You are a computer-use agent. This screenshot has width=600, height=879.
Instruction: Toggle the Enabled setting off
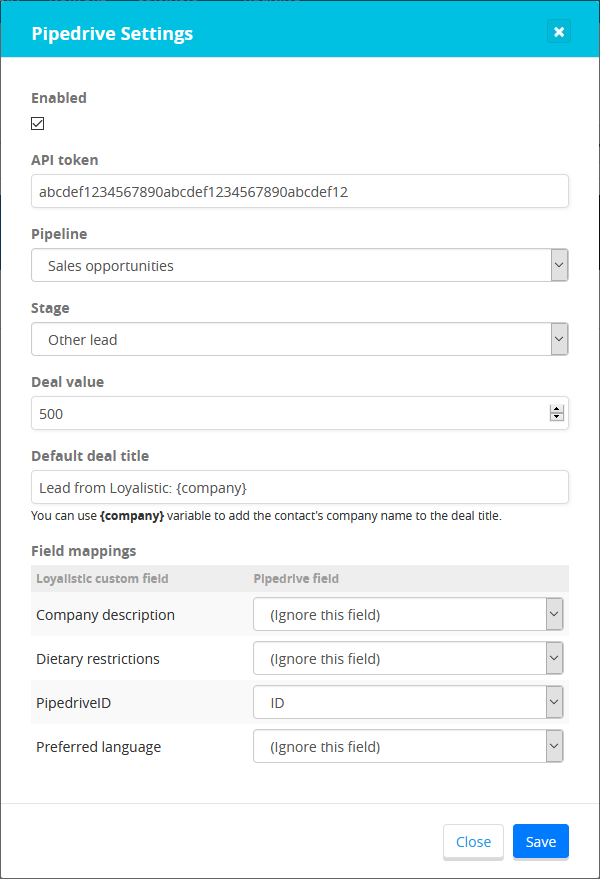point(37,123)
